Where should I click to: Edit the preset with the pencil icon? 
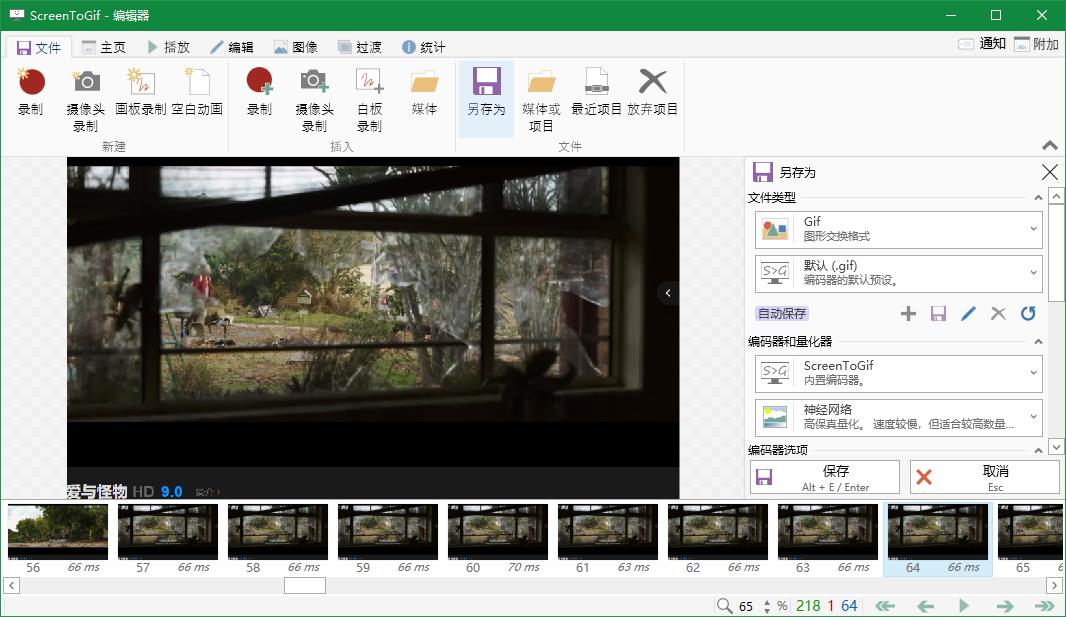tap(968, 313)
